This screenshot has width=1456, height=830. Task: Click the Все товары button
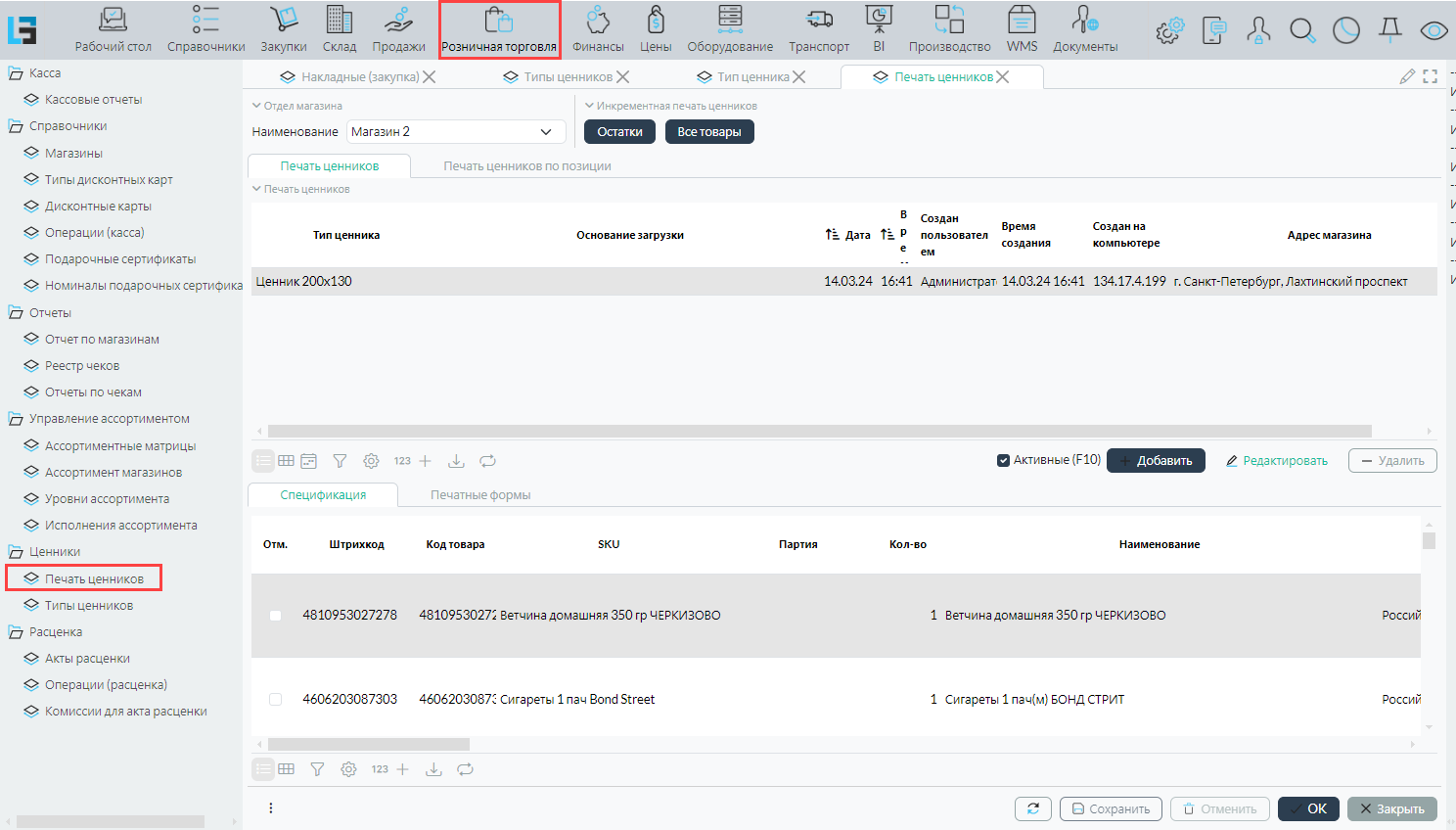(709, 132)
